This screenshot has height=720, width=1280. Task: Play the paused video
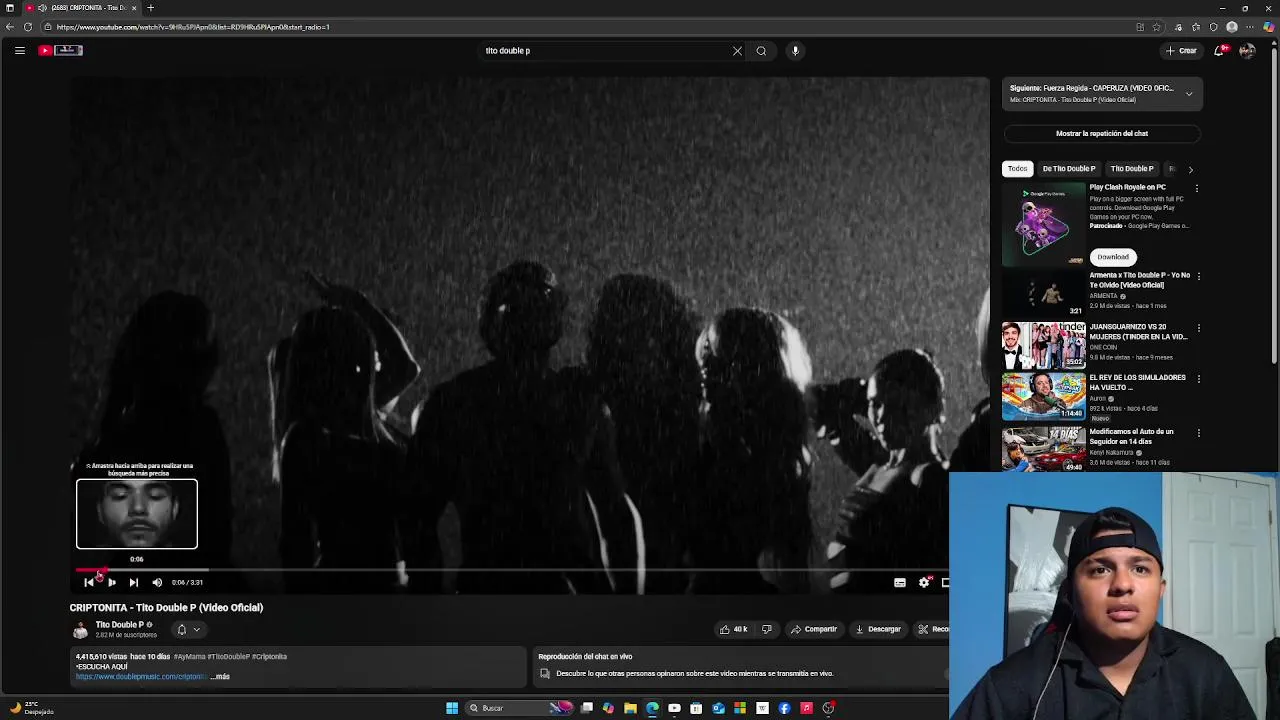point(111,582)
